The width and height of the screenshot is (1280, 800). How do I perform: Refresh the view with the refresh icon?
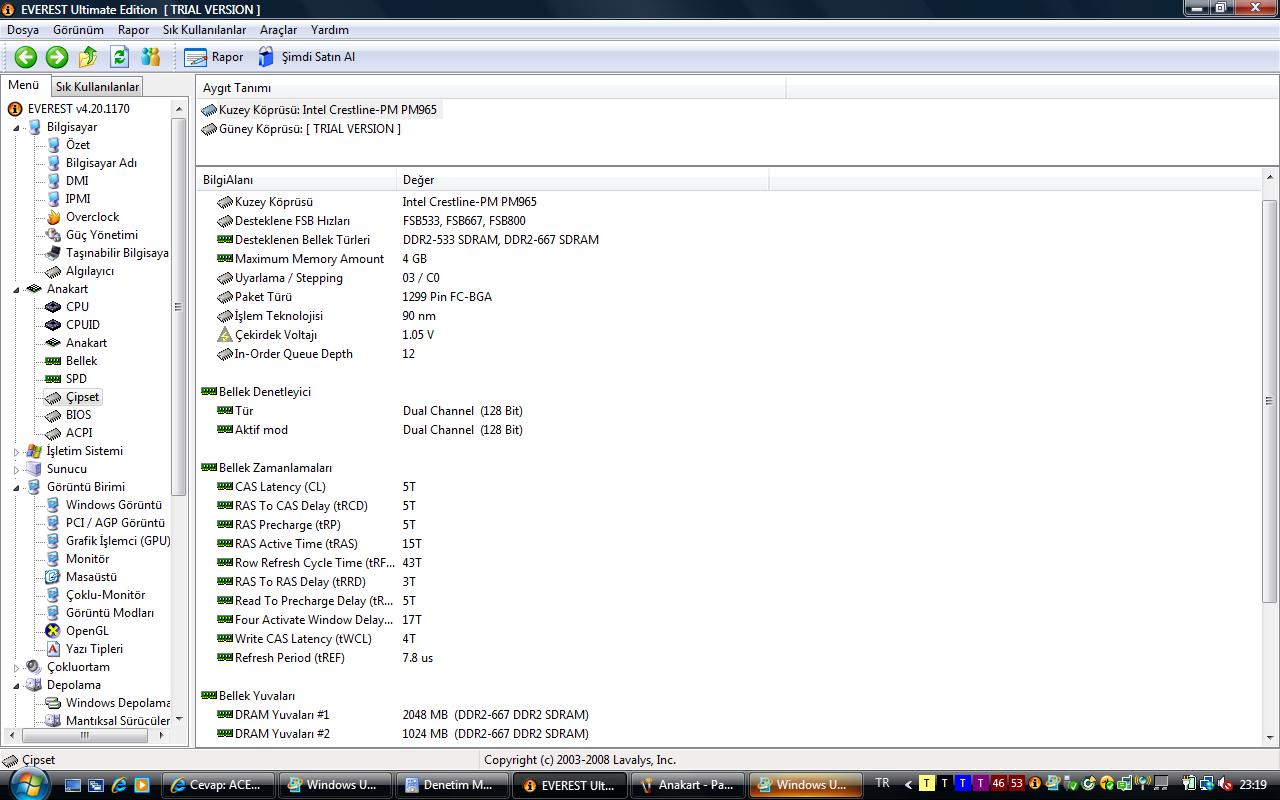coord(120,57)
